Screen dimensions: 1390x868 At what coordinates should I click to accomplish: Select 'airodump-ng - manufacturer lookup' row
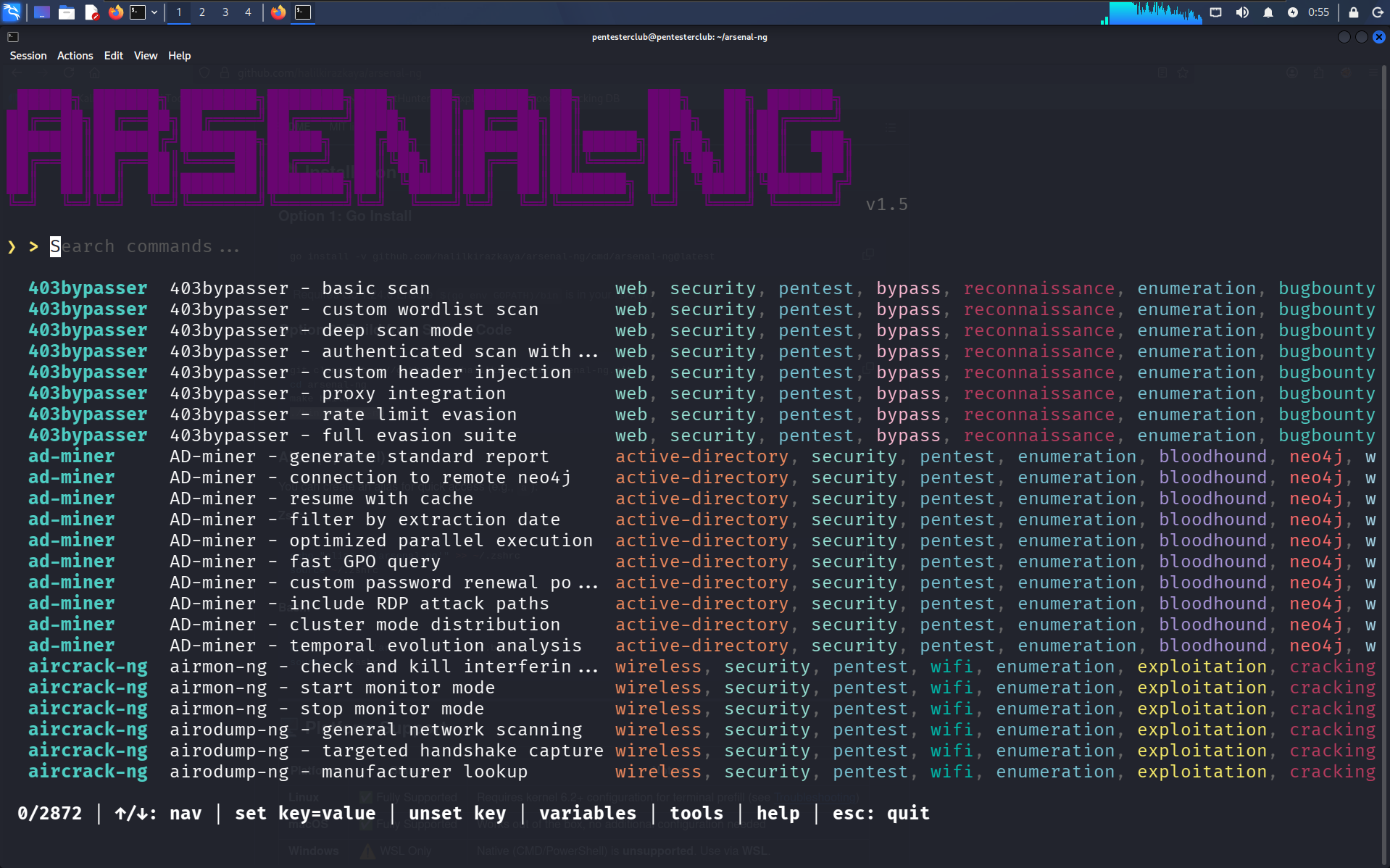pyautogui.click(x=702, y=772)
